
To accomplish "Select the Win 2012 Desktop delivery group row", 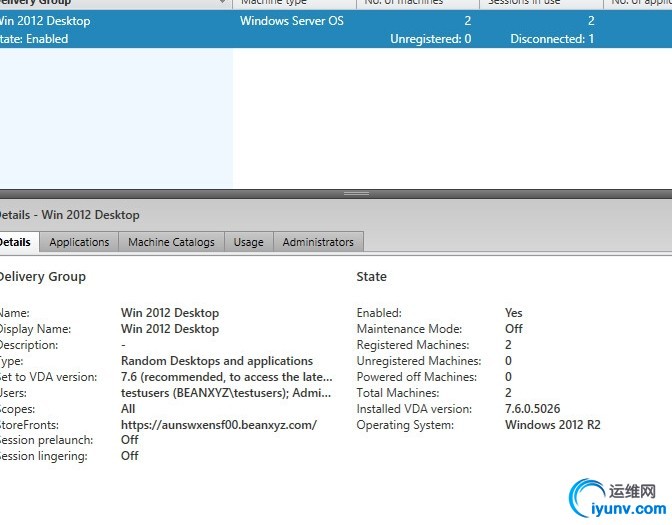I will tap(336, 29).
